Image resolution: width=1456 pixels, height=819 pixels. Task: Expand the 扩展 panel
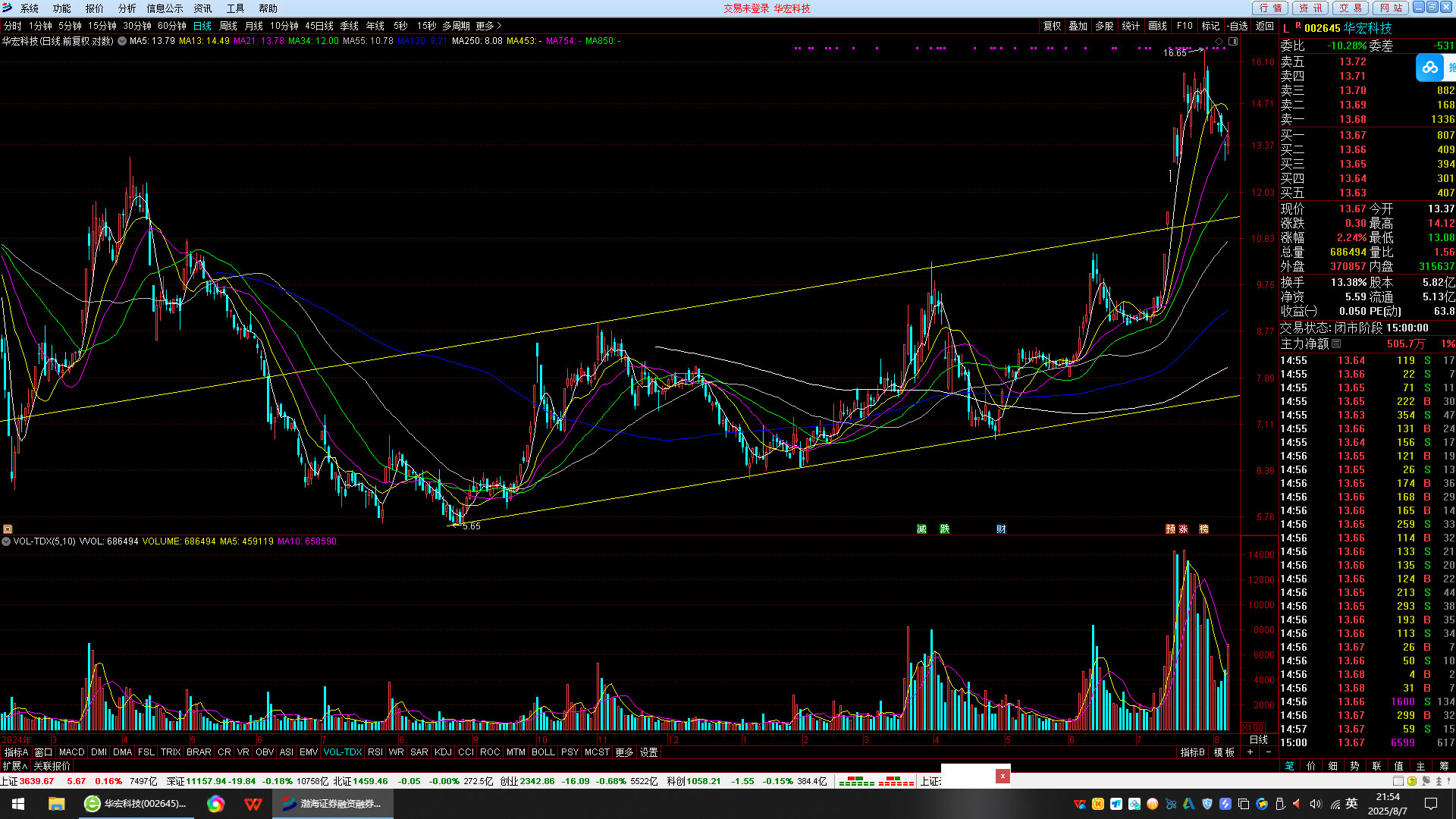tap(14, 766)
